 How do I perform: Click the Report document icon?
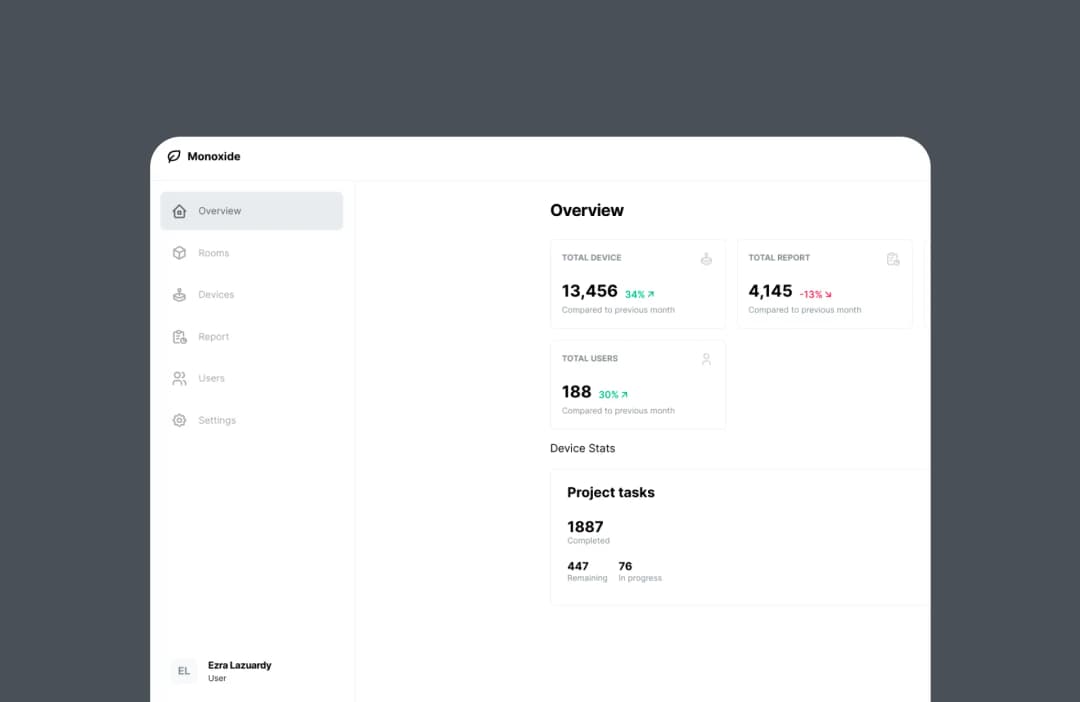coord(179,336)
